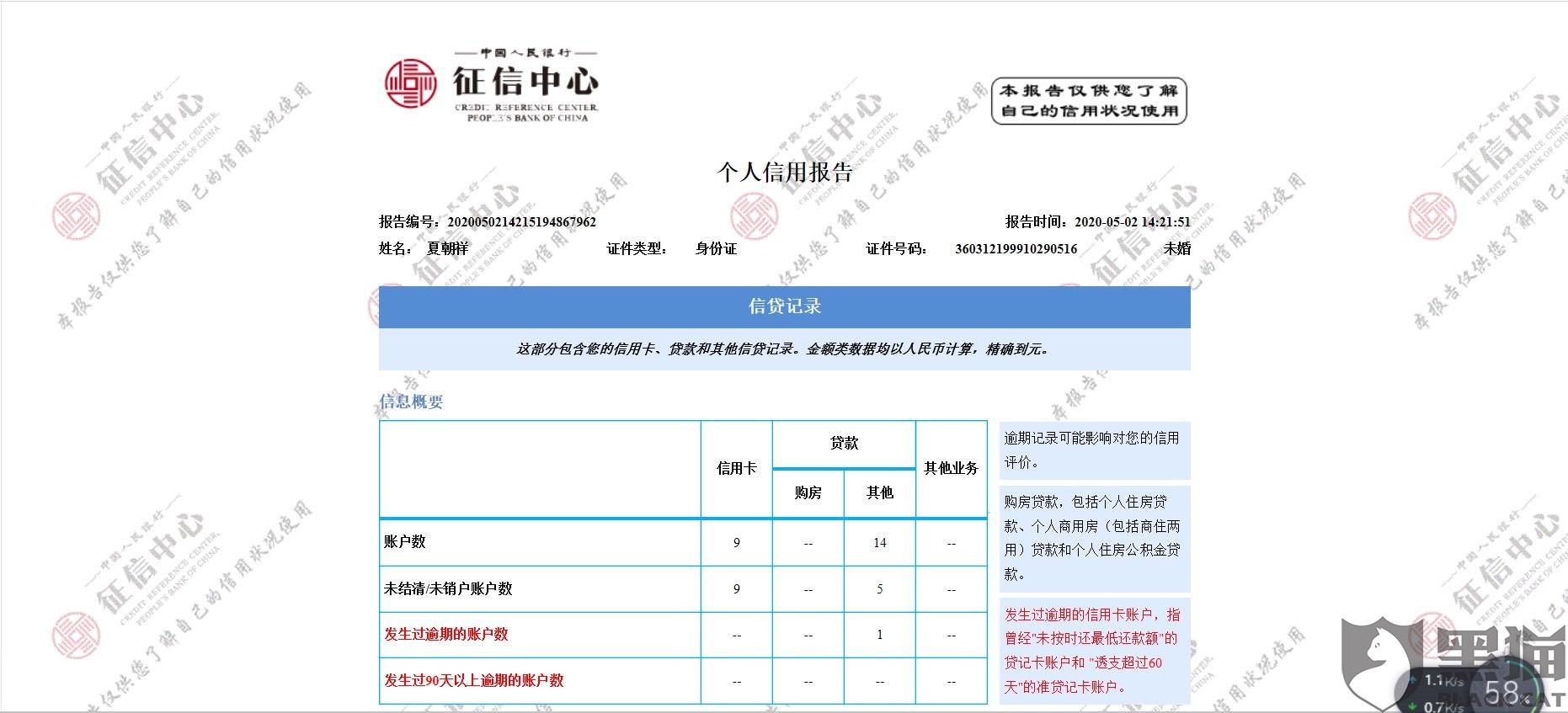Screen dimensions: 1568x713
Task: Click the 信息概要 section heading
Action: (x=411, y=402)
